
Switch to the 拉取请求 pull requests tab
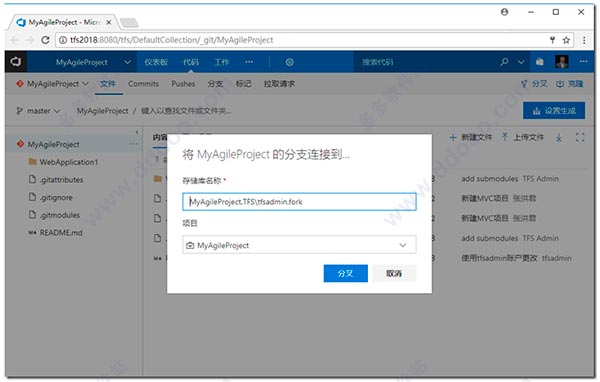(279, 84)
